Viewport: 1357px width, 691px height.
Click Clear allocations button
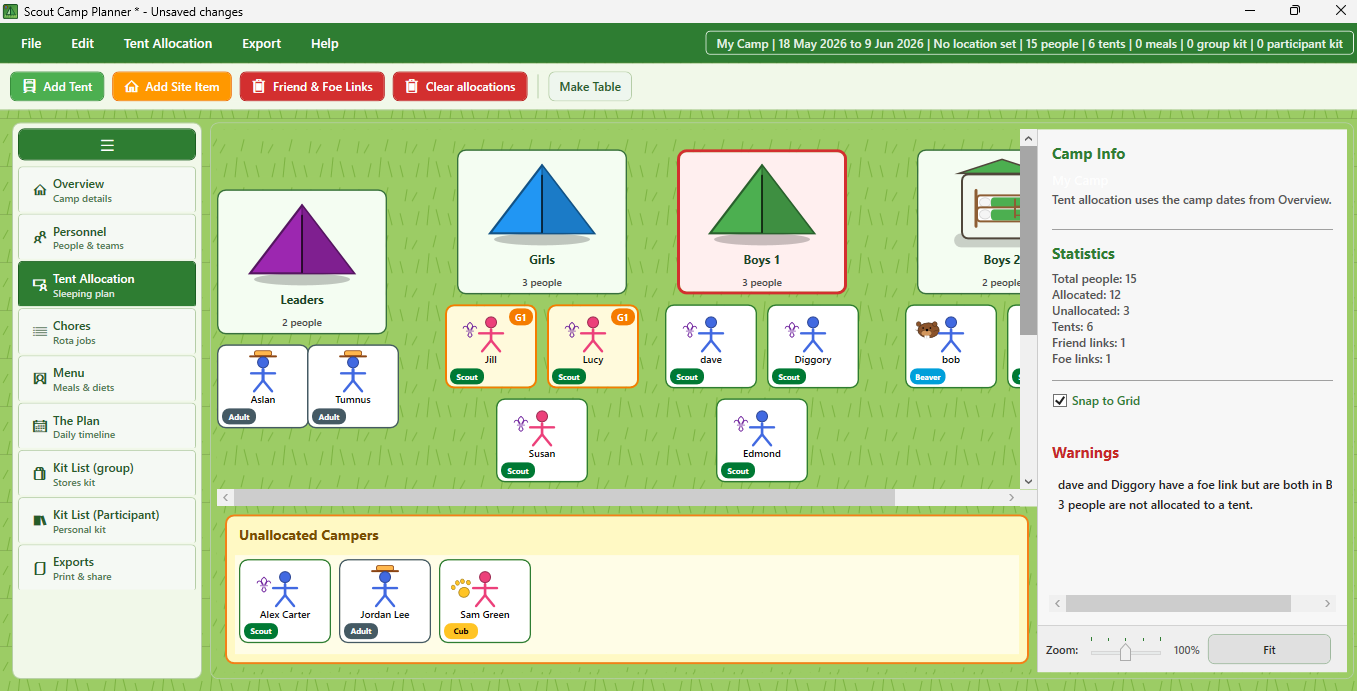click(460, 87)
